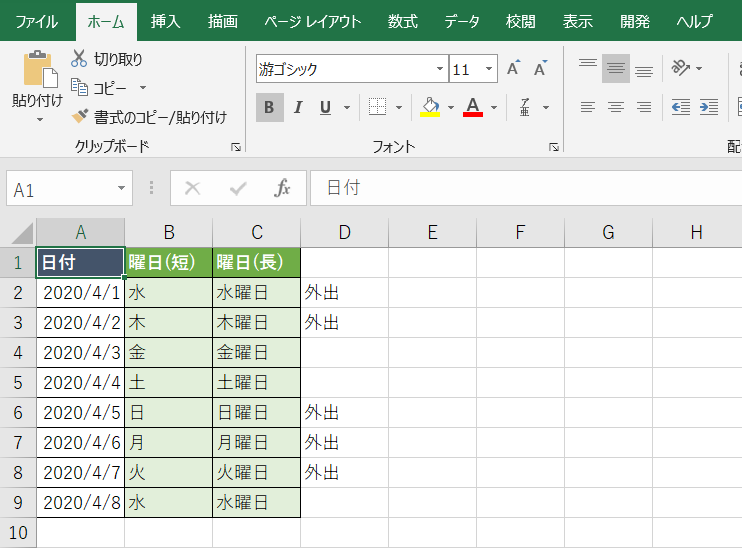
Task: Open the font name dropdown
Action: (x=440, y=69)
